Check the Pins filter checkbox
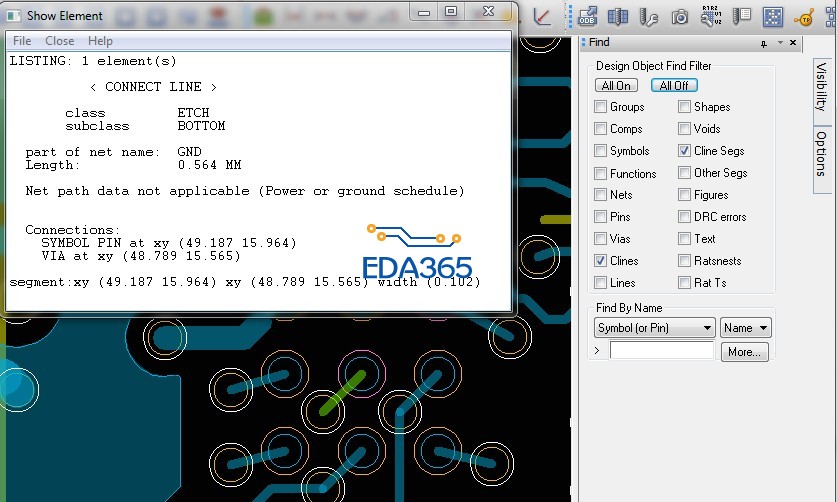837x502 pixels. click(601, 216)
